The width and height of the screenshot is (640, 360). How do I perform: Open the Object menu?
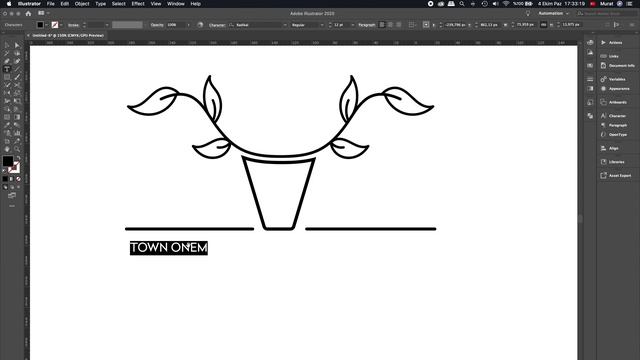point(82,4)
